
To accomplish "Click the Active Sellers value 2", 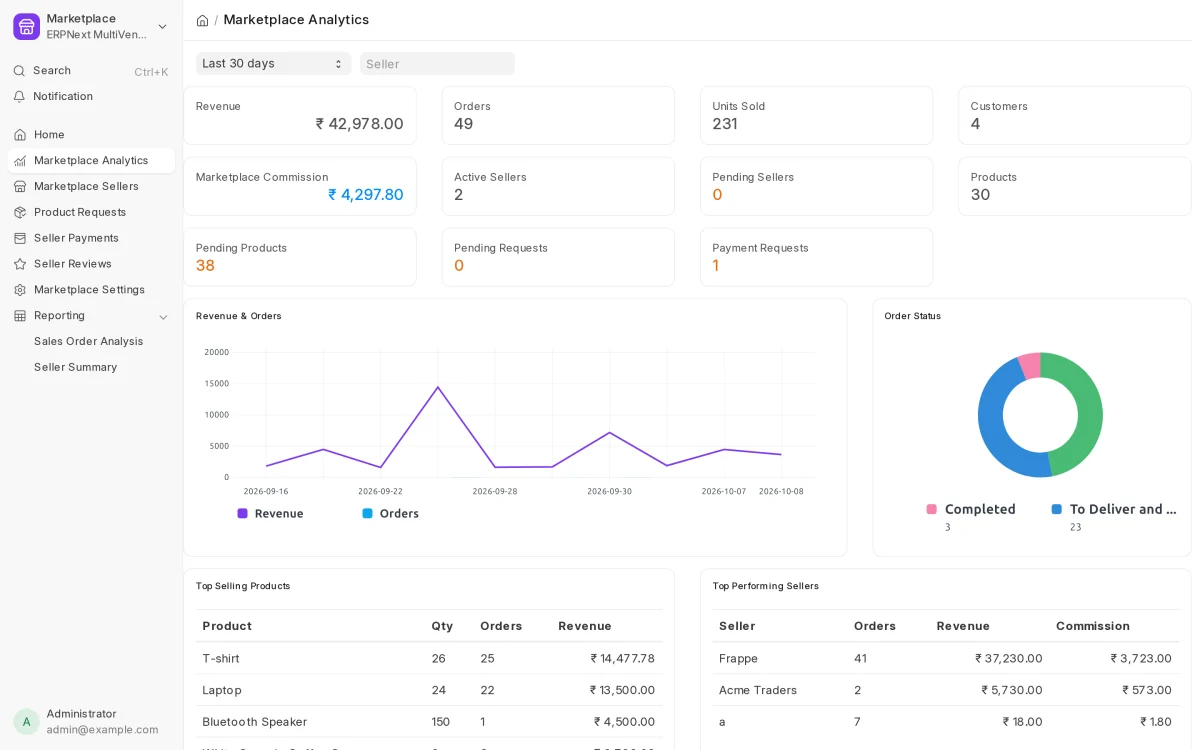I will point(459,195).
